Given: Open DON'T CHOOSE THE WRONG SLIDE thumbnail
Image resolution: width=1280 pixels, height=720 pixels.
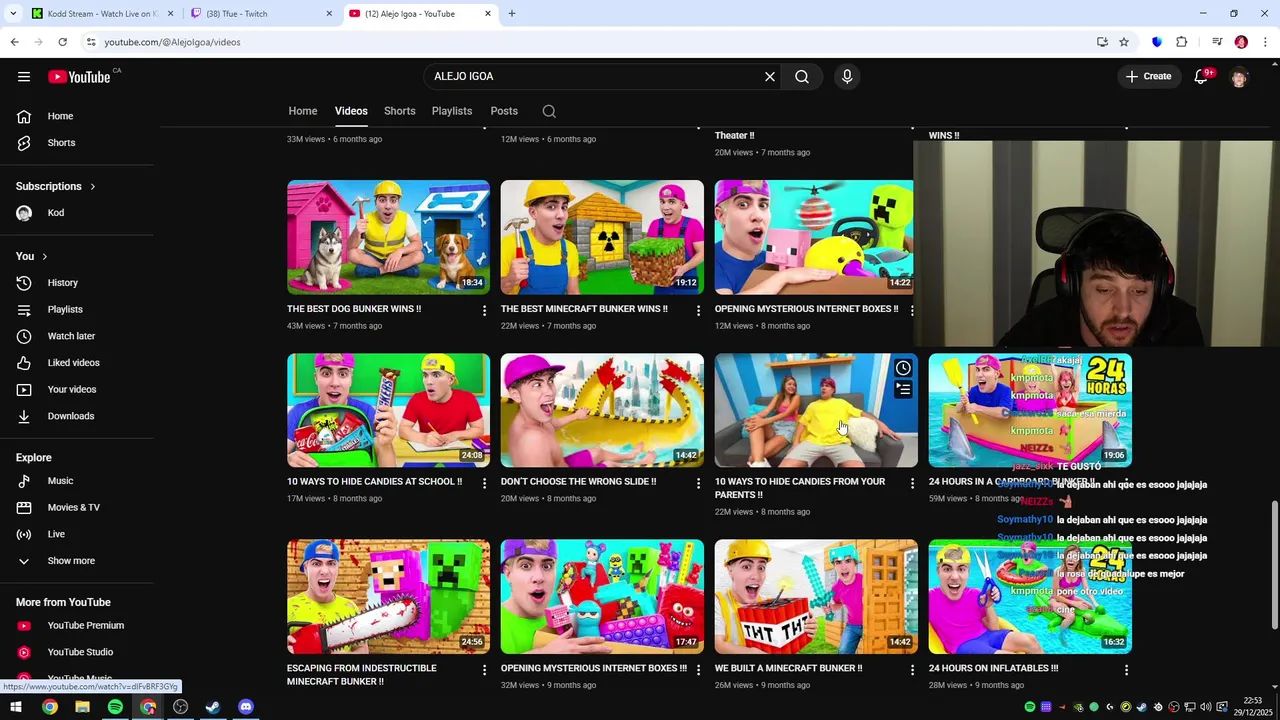Looking at the screenshot, I should click(x=602, y=410).
